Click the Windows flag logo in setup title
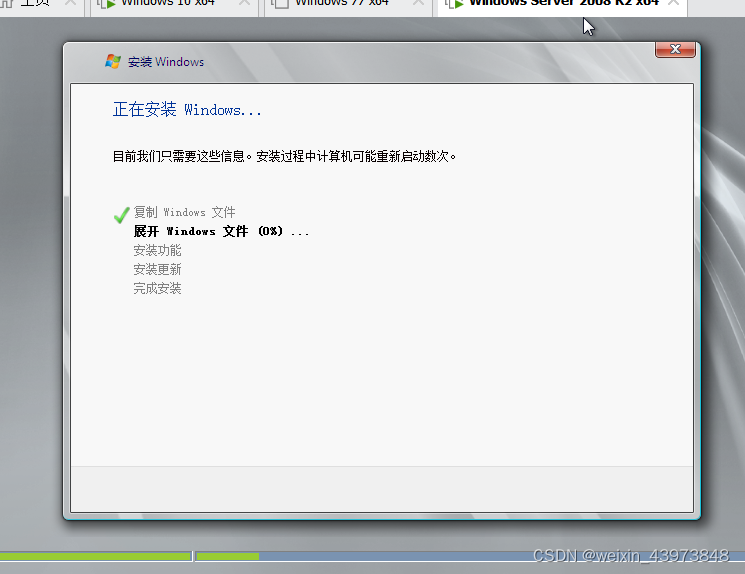The height and width of the screenshot is (574, 745). click(x=113, y=61)
